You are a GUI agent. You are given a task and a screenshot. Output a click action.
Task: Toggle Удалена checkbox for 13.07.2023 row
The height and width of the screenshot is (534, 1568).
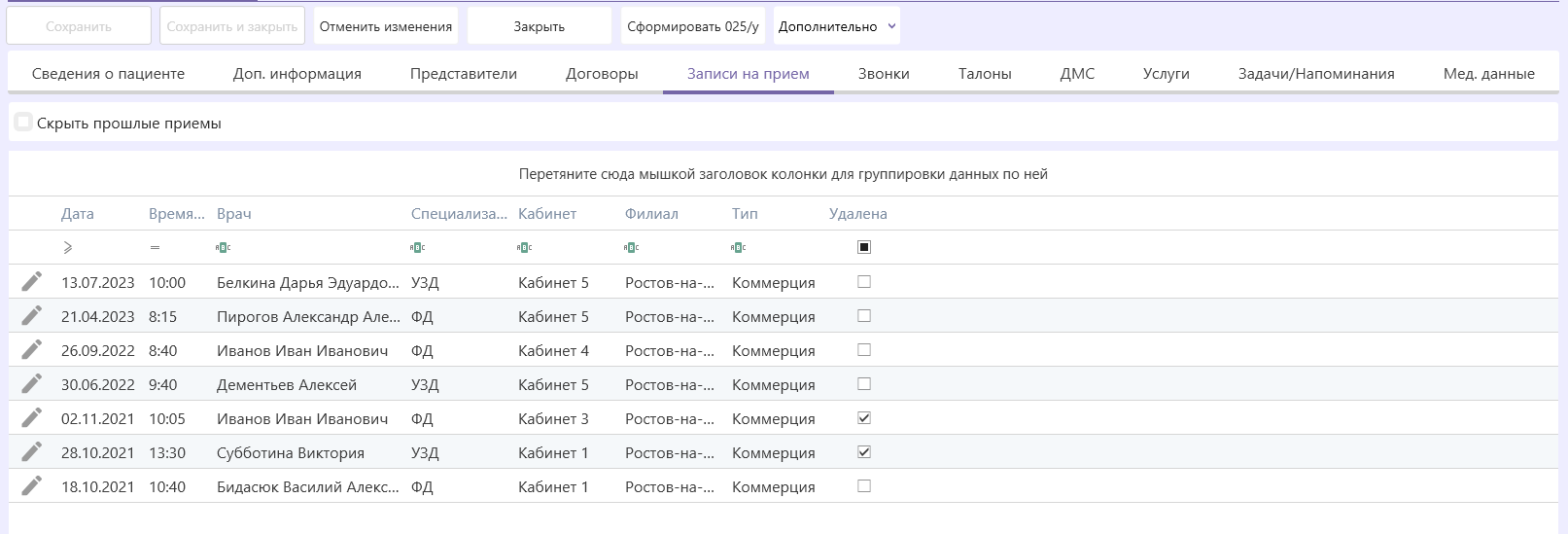click(864, 282)
